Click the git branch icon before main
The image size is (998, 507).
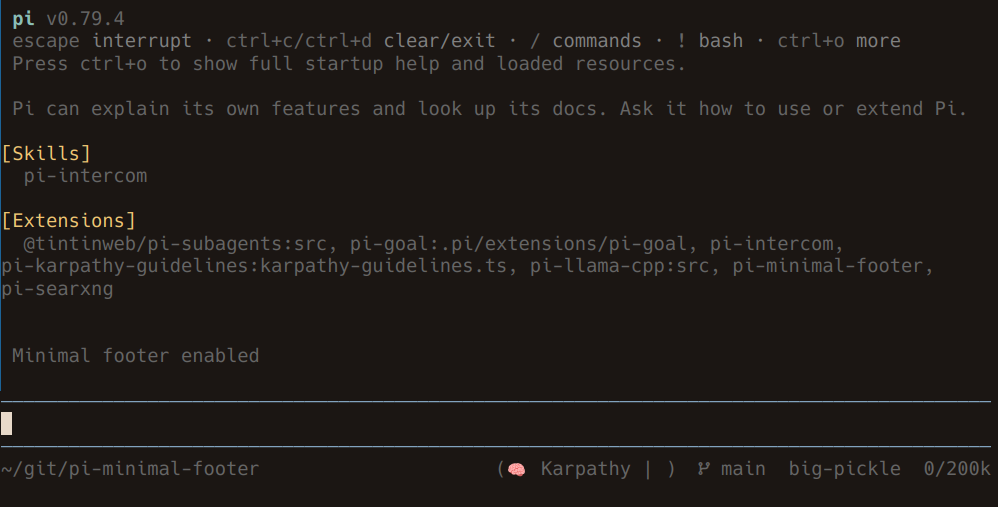pyautogui.click(x=703, y=469)
